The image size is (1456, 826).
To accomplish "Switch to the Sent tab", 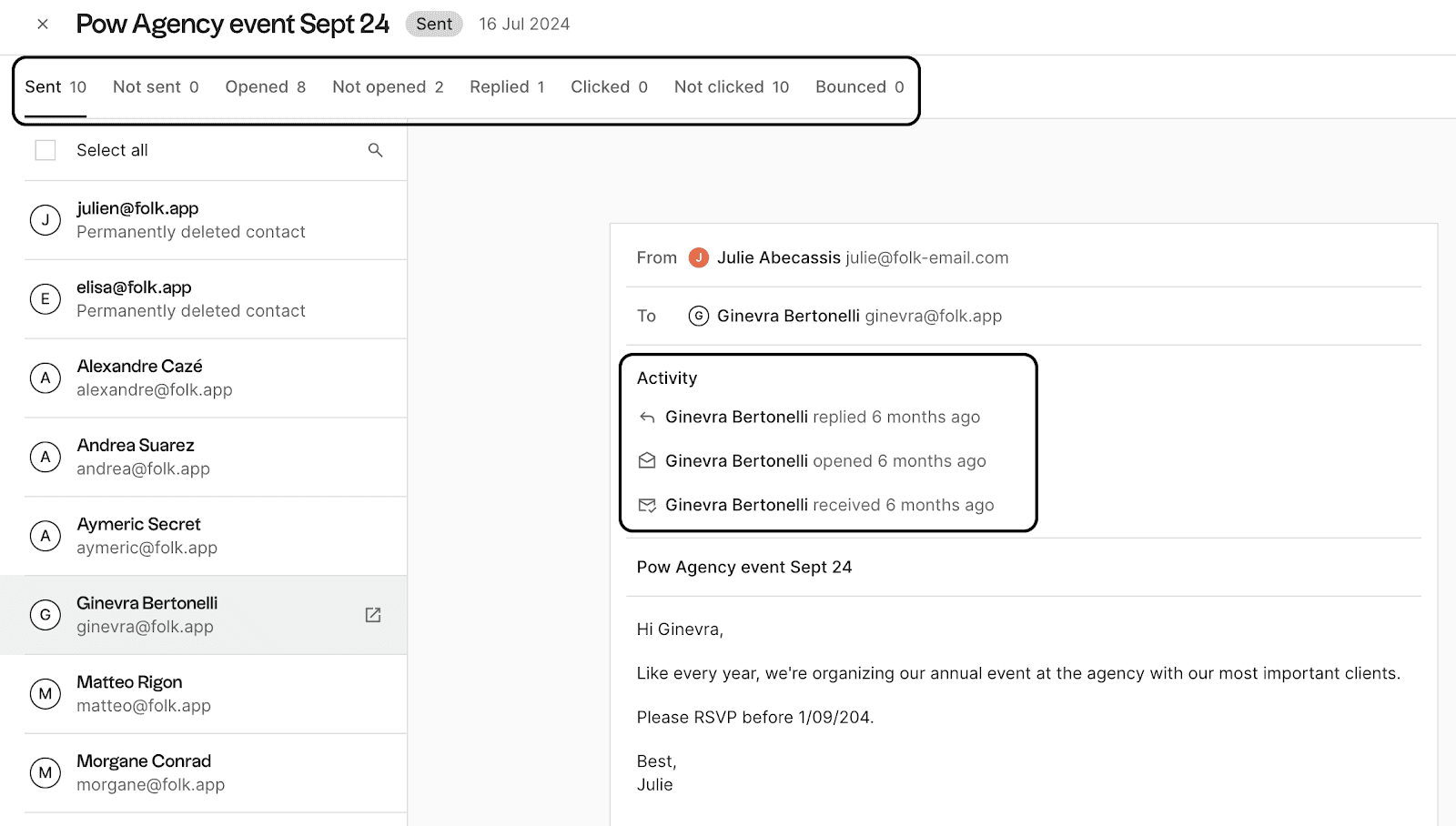I will pyautogui.click(x=56, y=87).
